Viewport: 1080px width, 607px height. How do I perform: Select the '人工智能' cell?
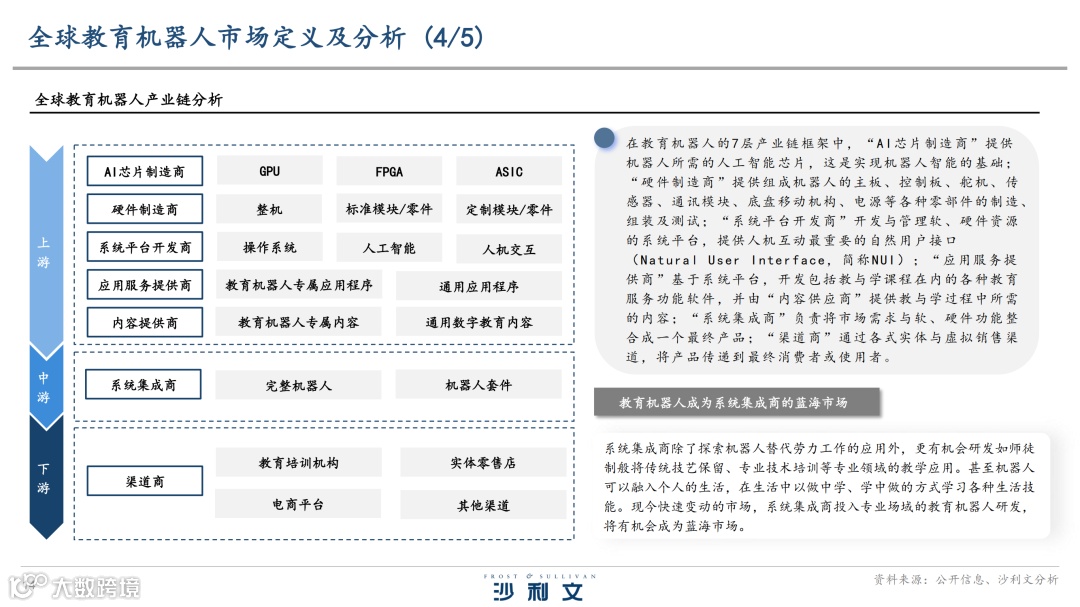(x=389, y=247)
